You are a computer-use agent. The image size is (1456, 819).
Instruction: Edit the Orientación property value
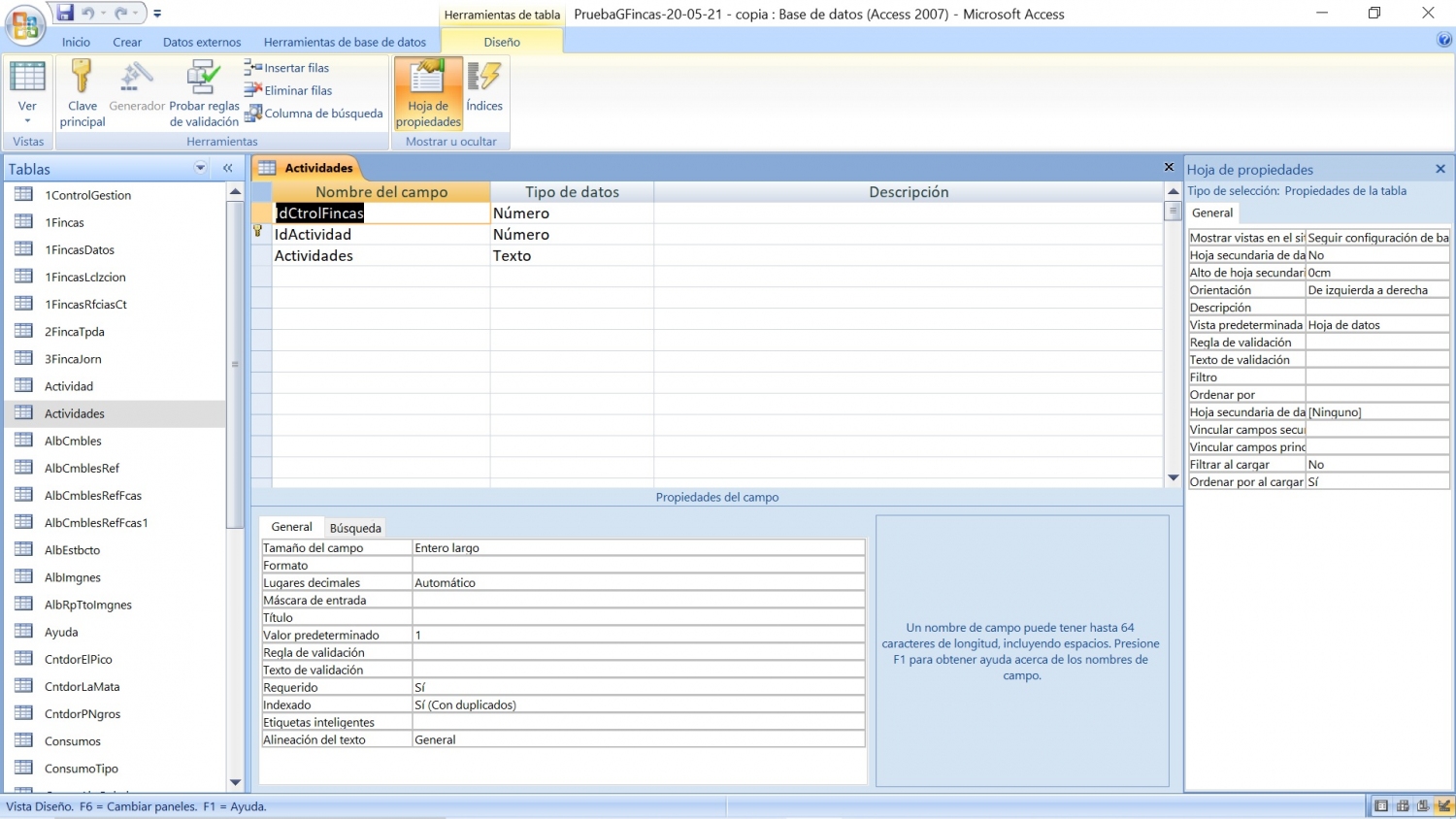(x=1377, y=290)
